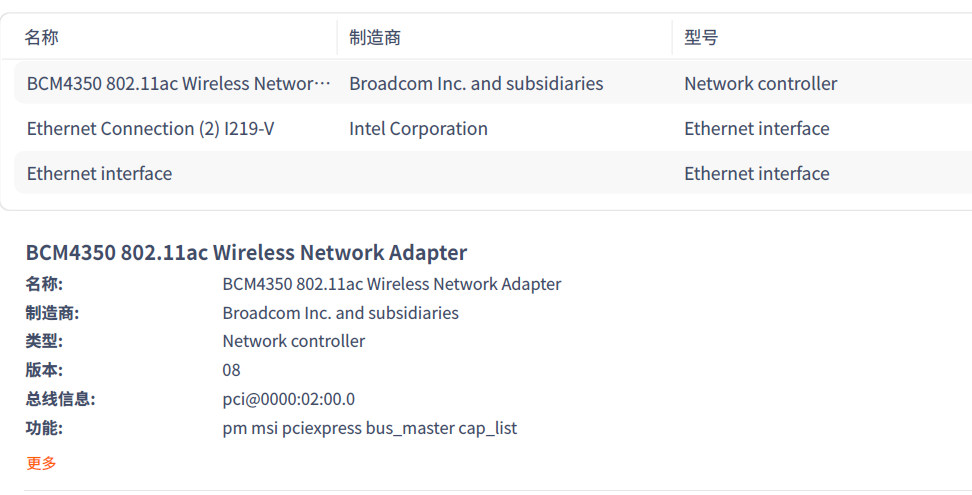
Task: Click the third row's 型号 cell
Action: coord(756,174)
